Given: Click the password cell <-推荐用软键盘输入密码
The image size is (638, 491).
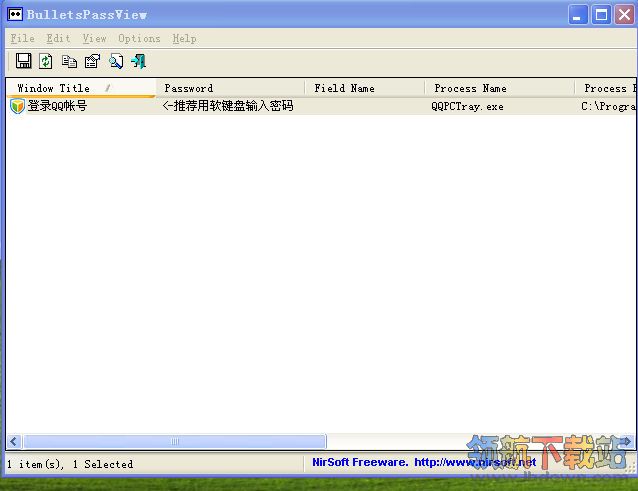Looking at the screenshot, I should click(x=227, y=106).
